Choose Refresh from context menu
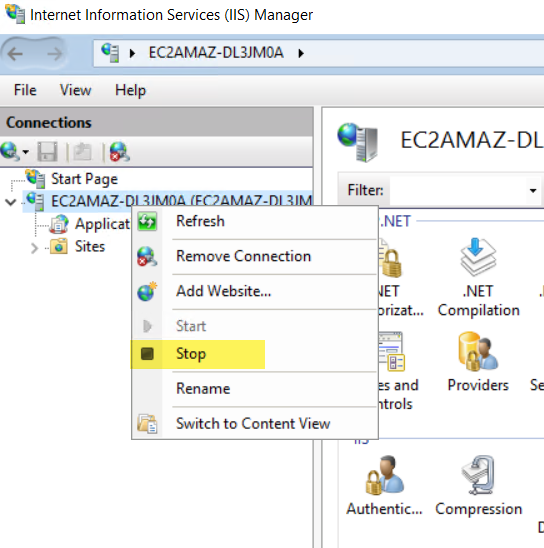This screenshot has width=544, height=548. [255, 221]
